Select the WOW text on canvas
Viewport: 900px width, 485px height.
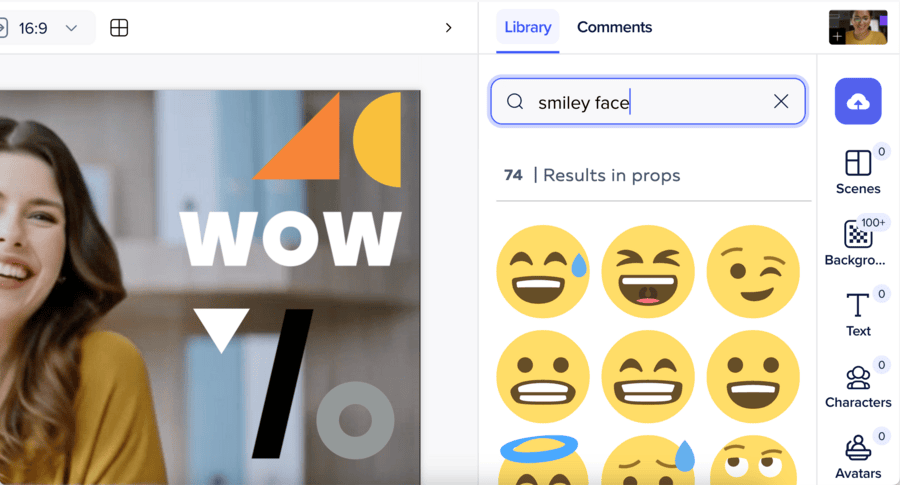coord(290,239)
